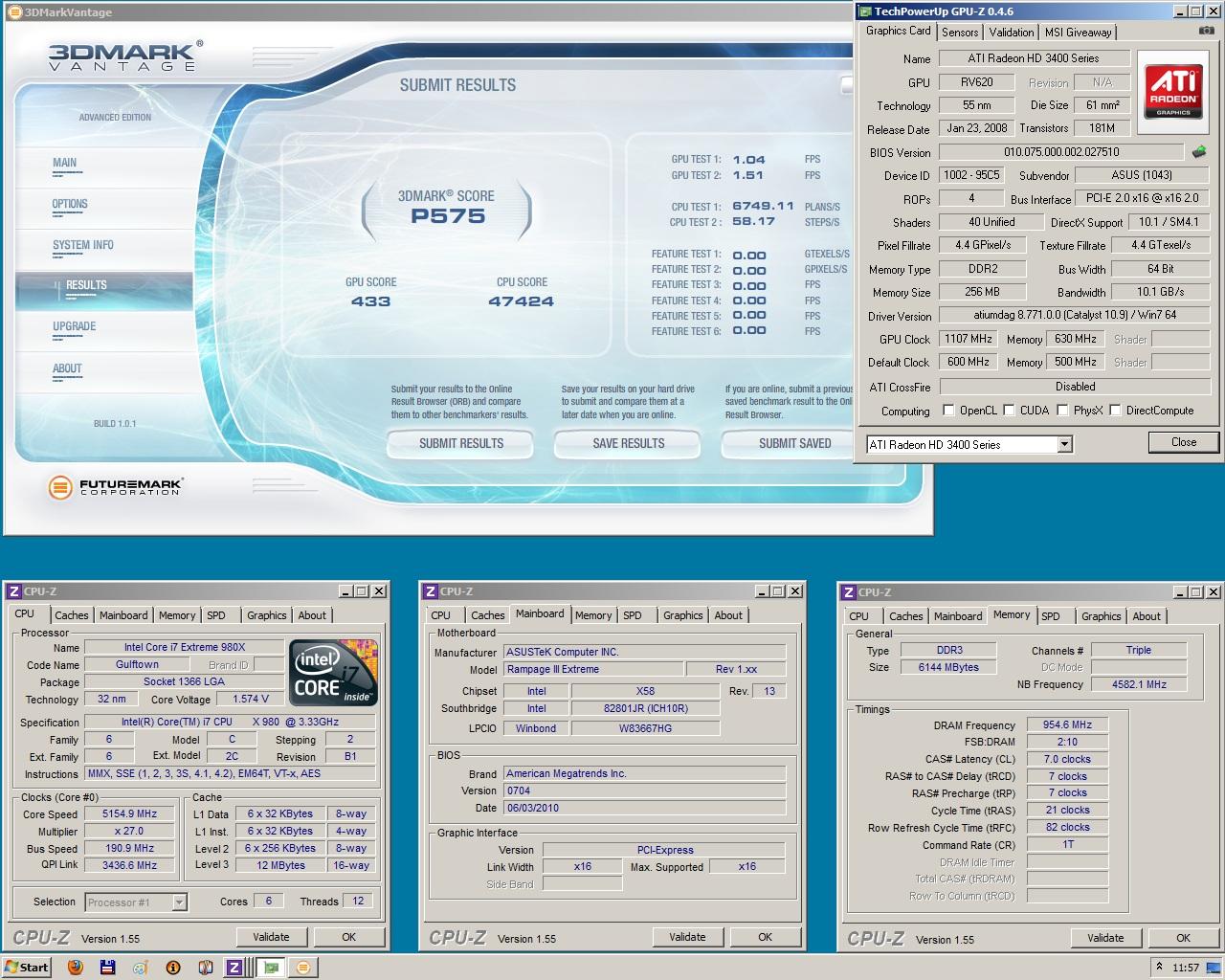Switch to 3DMark Vantage orange taskbar button
Viewport: 1225px width, 980px height.
click(303, 967)
